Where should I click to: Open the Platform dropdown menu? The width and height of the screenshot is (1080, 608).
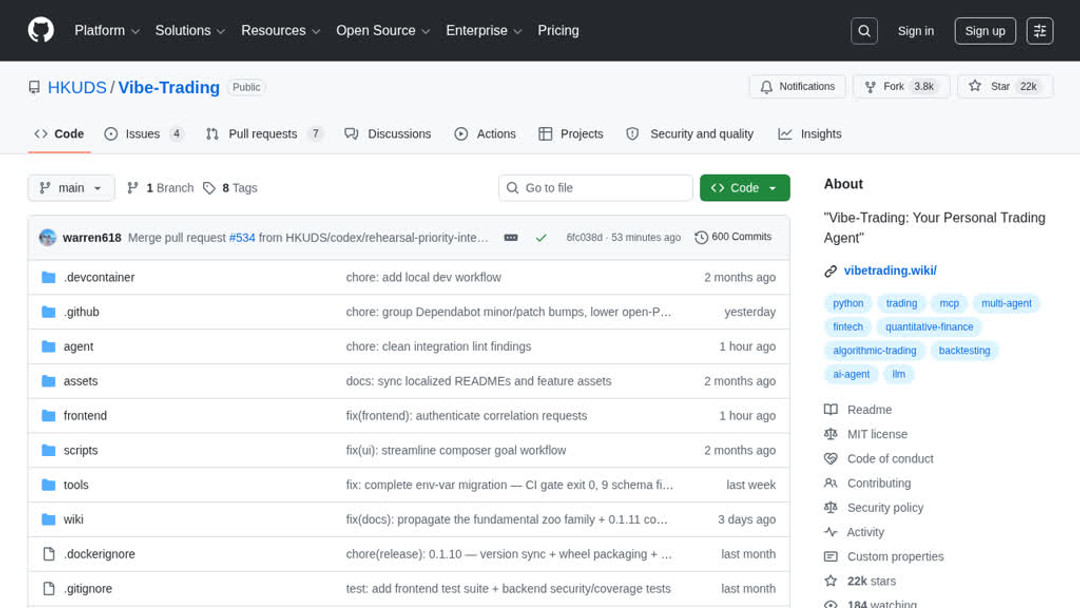click(107, 31)
